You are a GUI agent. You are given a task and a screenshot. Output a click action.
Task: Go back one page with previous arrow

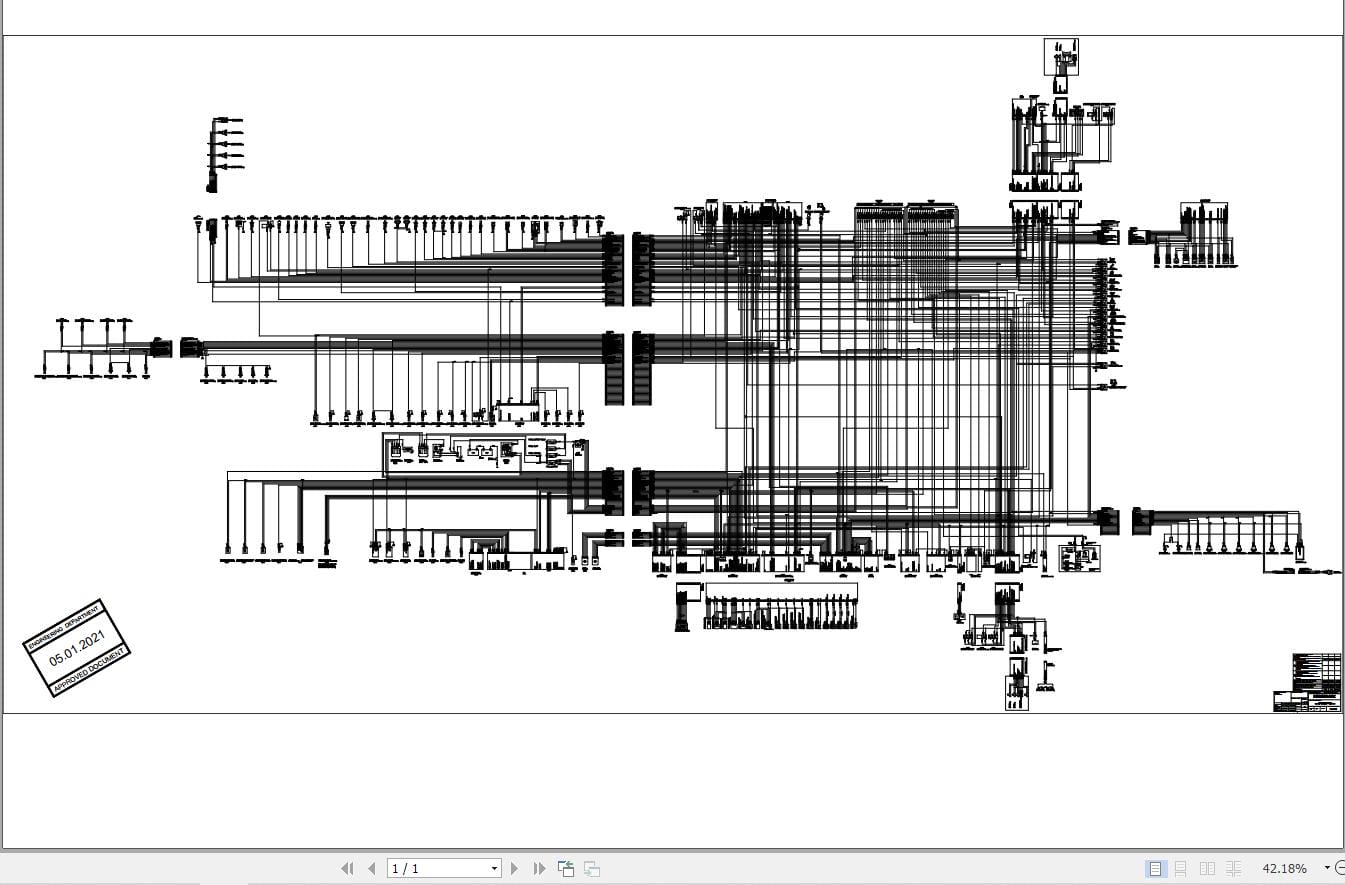(x=371, y=868)
